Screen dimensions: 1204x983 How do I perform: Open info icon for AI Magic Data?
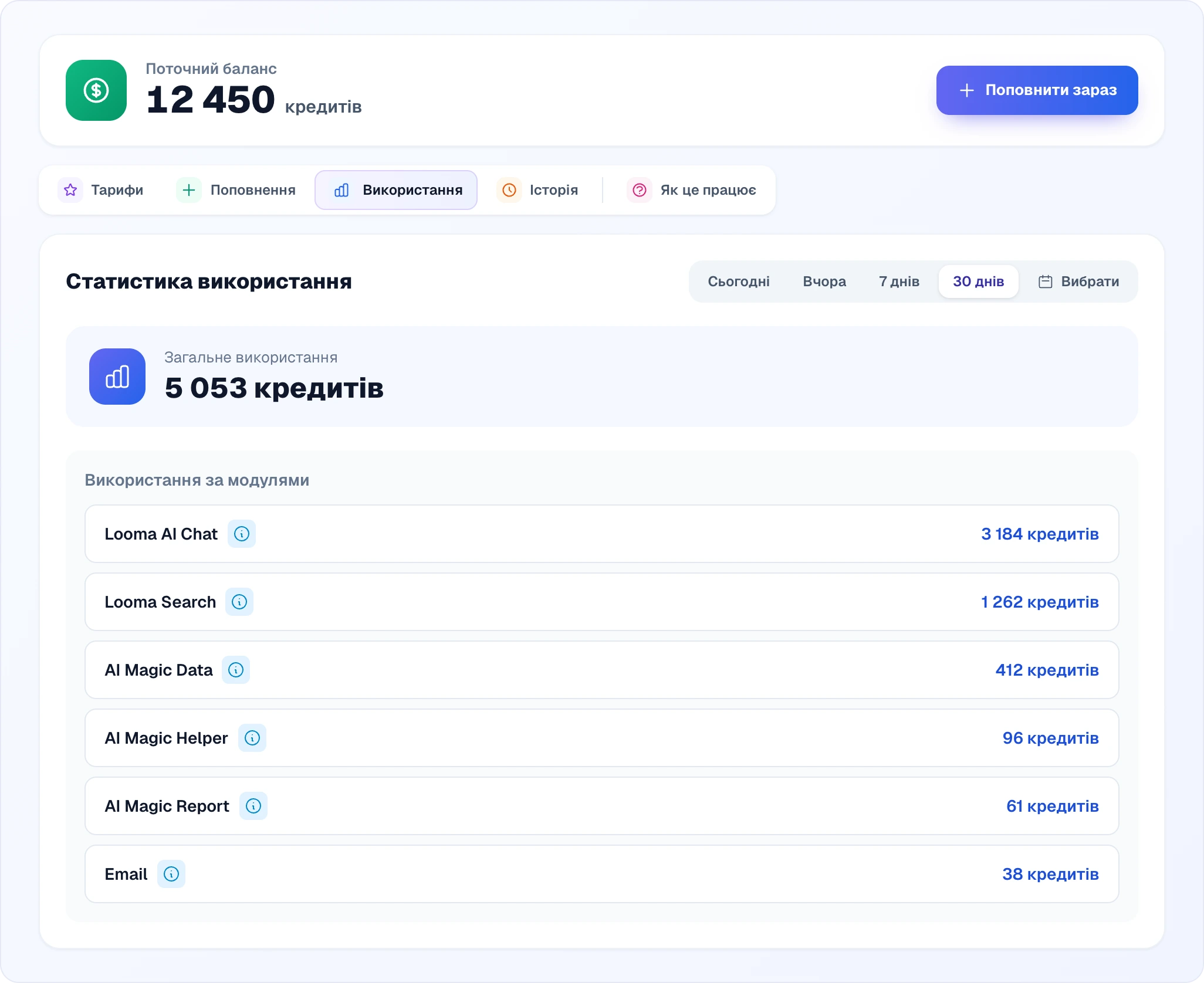(236, 670)
